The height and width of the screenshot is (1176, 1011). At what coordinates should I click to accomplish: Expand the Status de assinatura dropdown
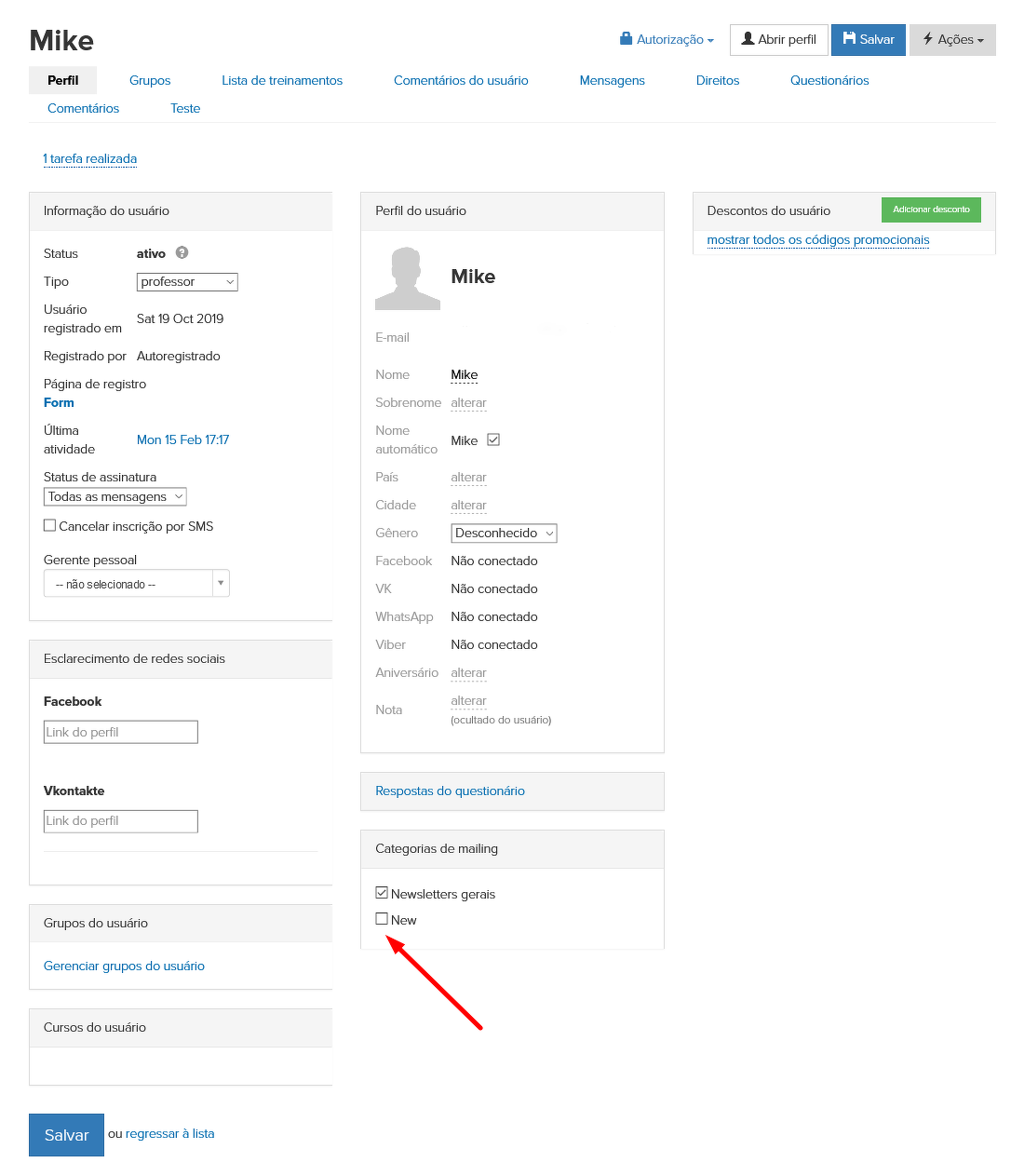coord(115,497)
